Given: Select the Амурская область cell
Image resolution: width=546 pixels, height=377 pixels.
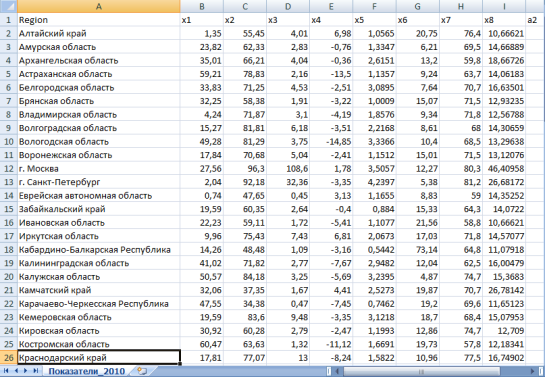Looking at the screenshot, I should [99, 47].
